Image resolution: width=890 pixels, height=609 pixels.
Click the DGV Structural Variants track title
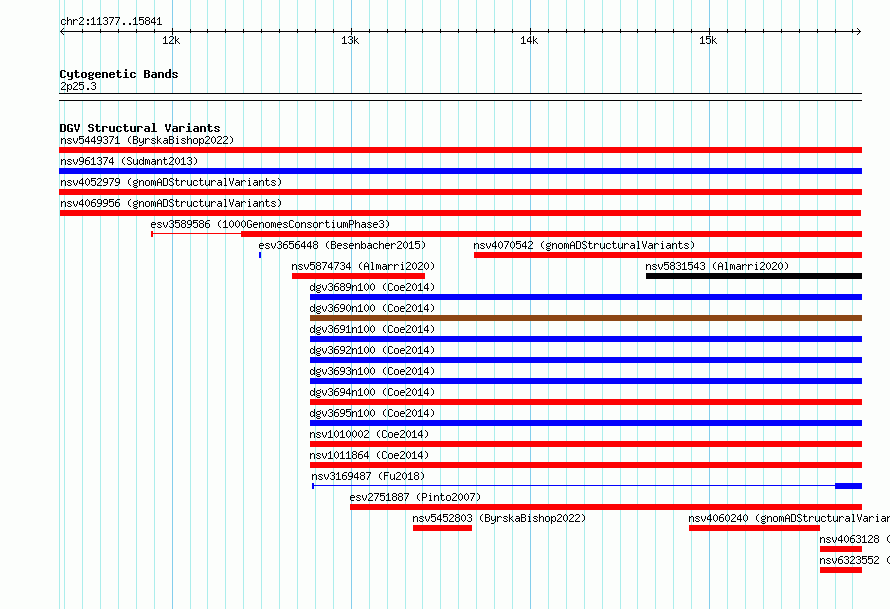coord(140,128)
